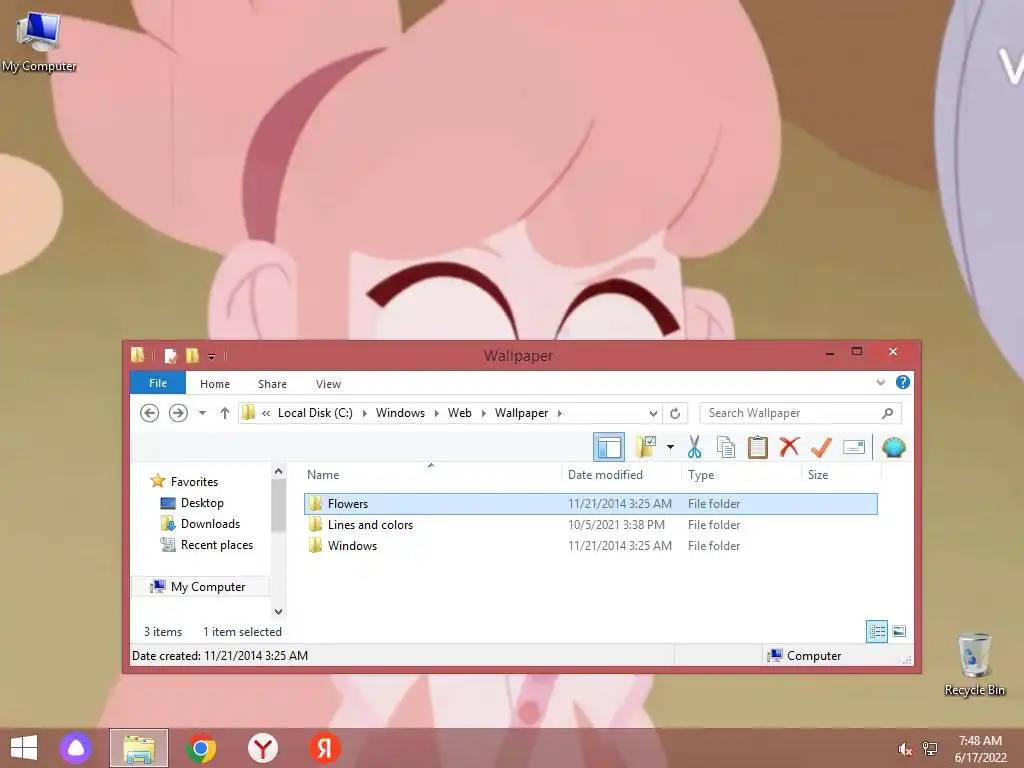The height and width of the screenshot is (768, 1024).
Task: Open the folder options toolbar icon
Action: pos(646,447)
